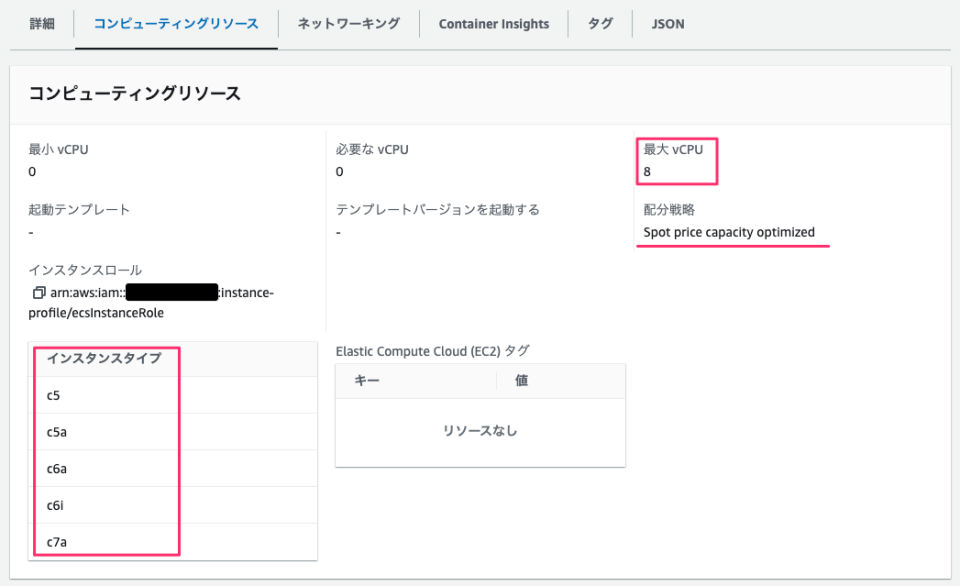Screen dimensions: 960x586
Task: Open the JSON tab
Action: click(x=666, y=23)
